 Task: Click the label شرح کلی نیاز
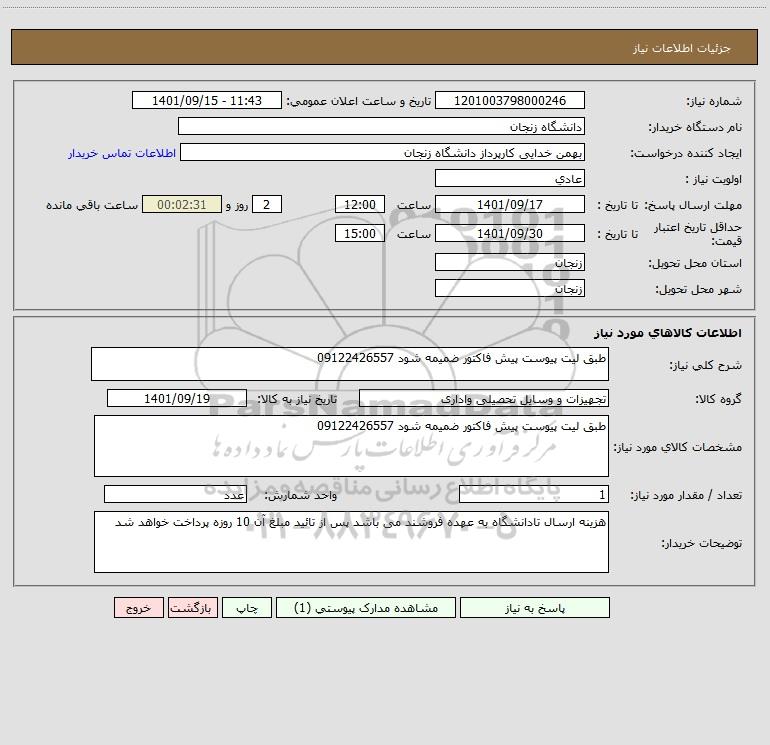(x=706, y=365)
